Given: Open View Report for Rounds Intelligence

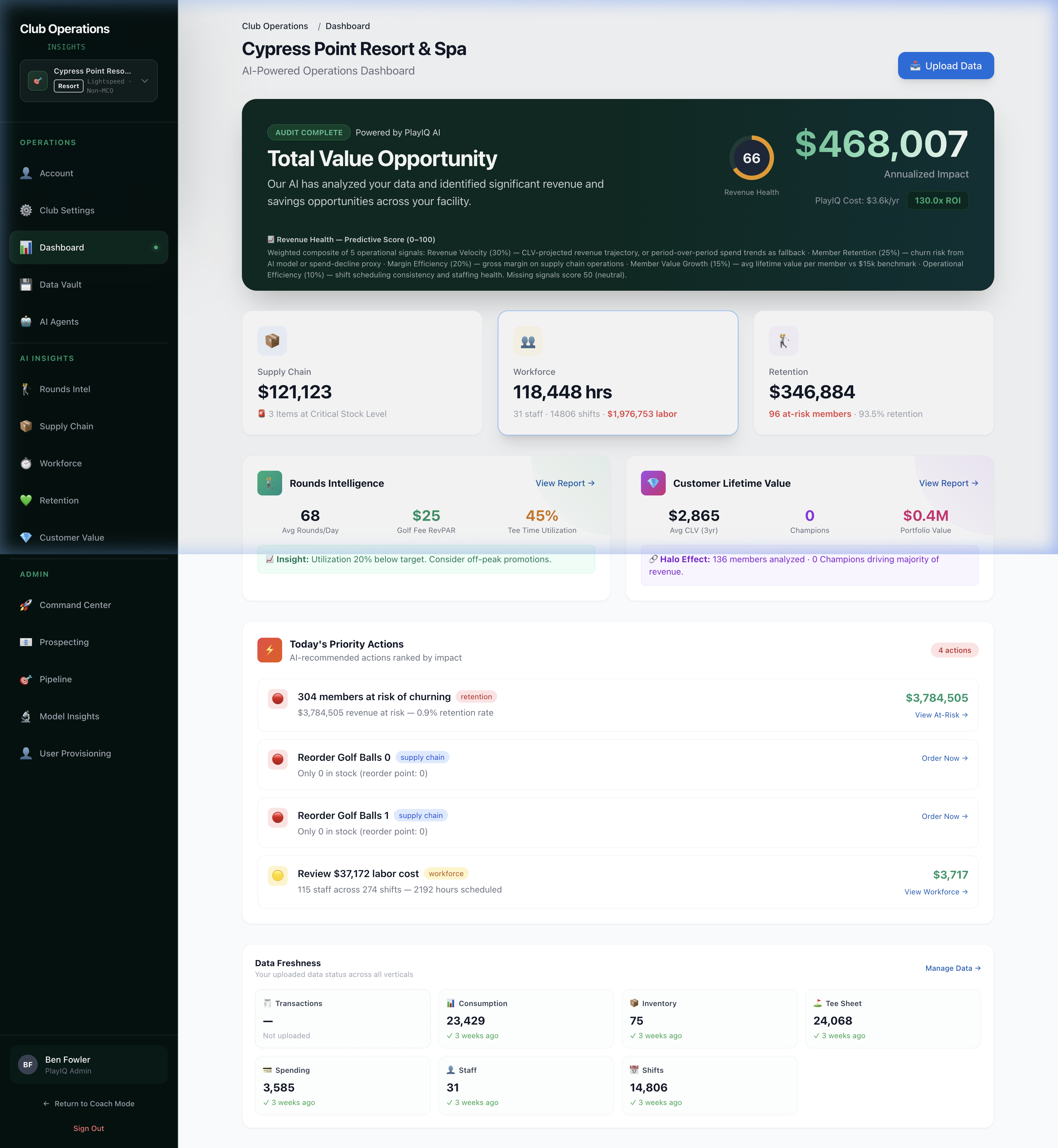Looking at the screenshot, I should [565, 483].
